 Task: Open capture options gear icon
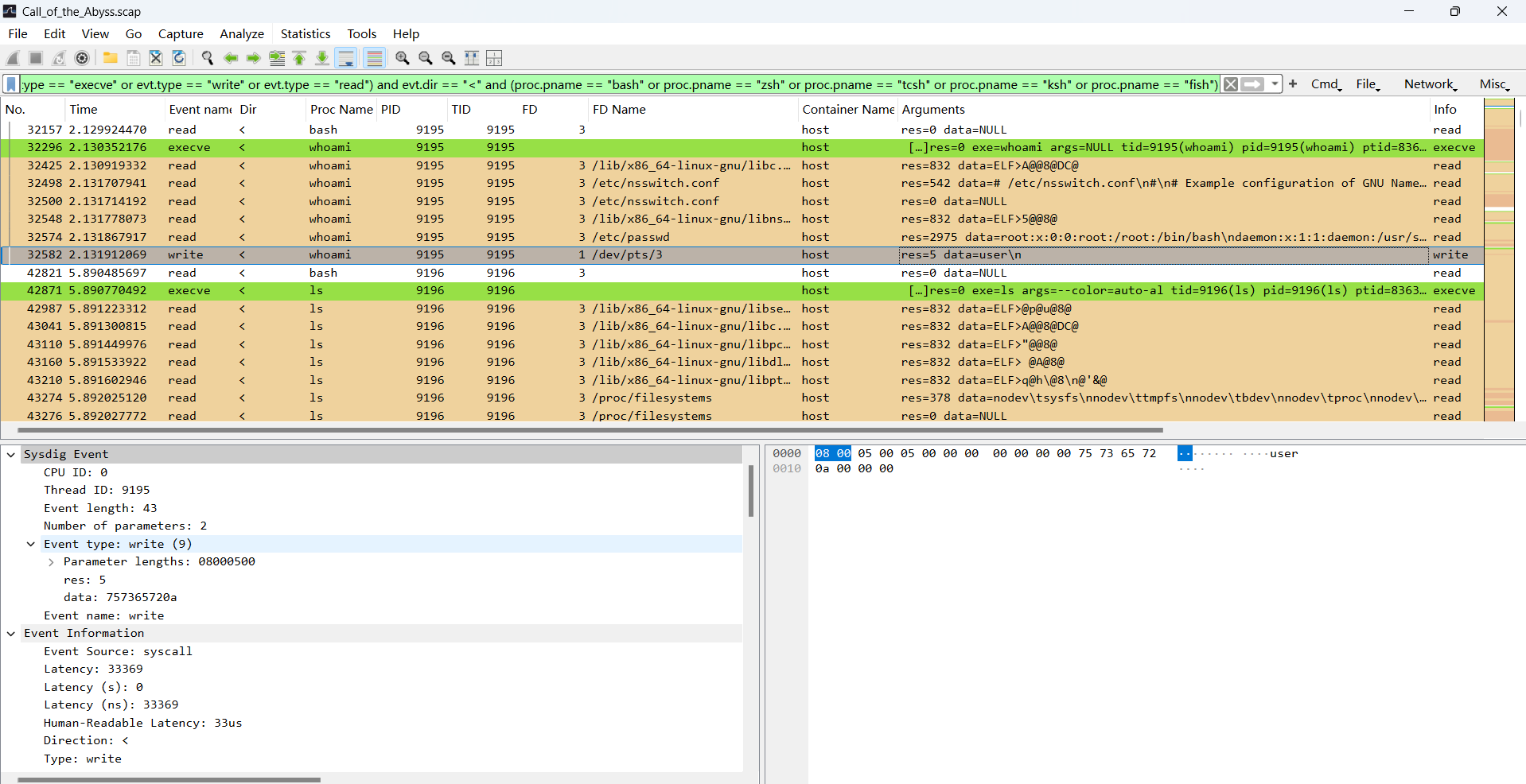pos(82,58)
